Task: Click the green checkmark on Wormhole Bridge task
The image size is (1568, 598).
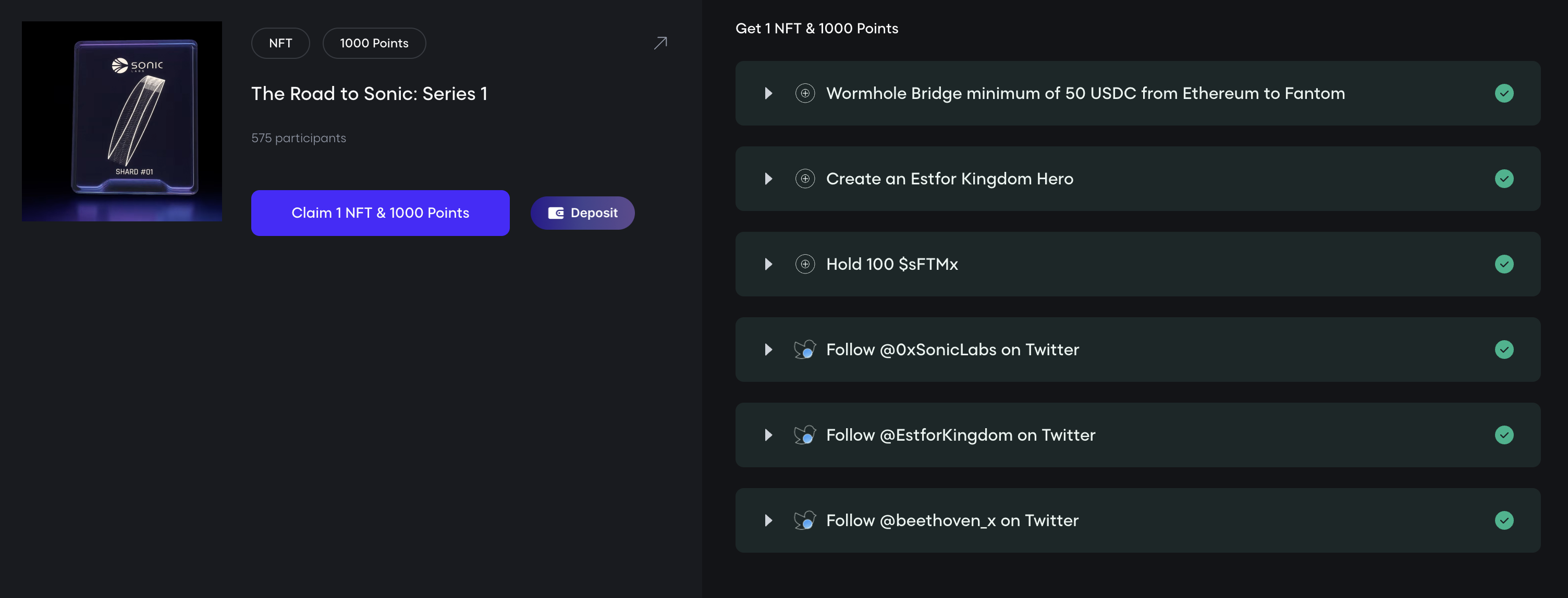Action: tap(1503, 93)
